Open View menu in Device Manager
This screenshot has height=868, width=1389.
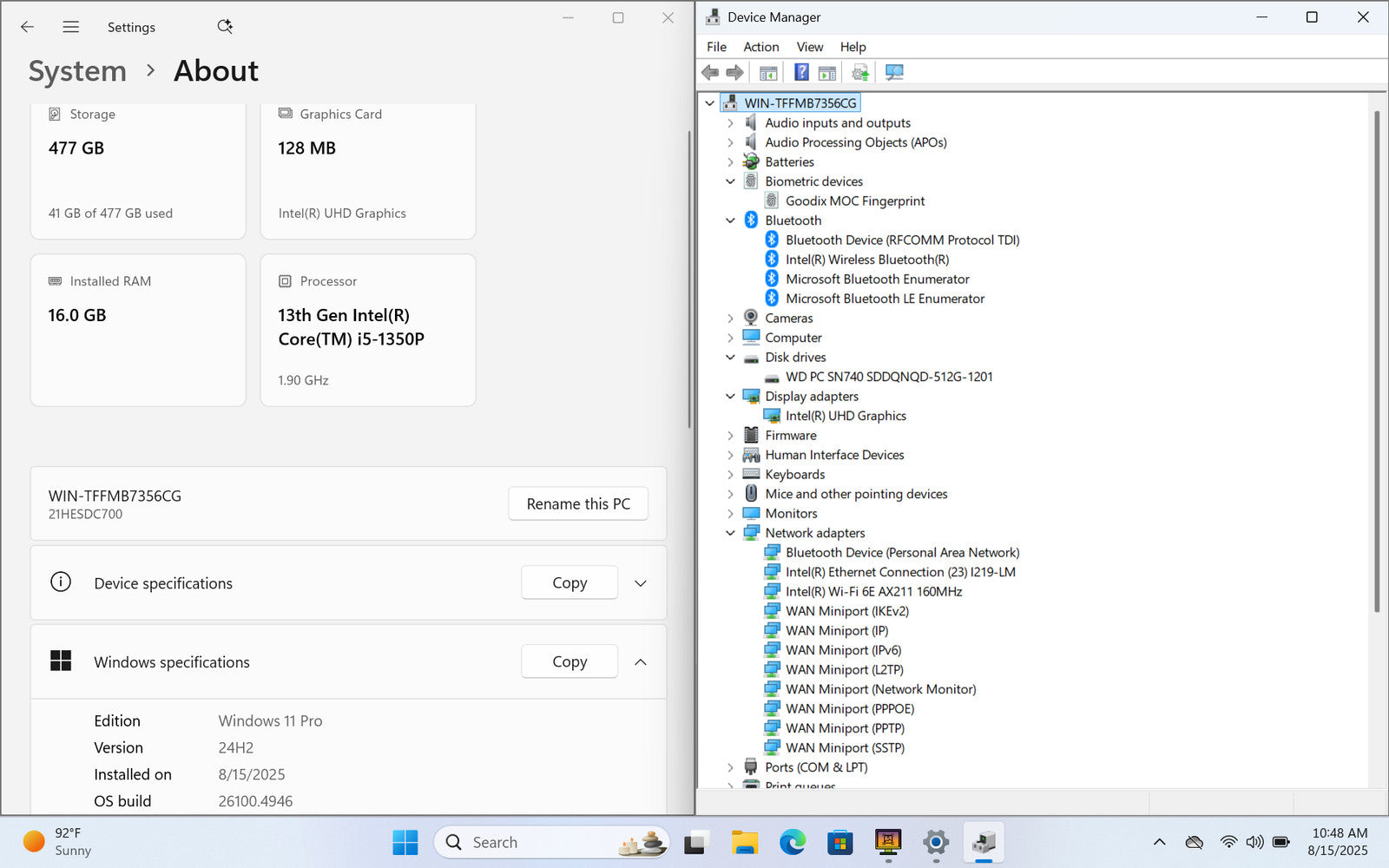pyautogui.click(x=810, y=47)
